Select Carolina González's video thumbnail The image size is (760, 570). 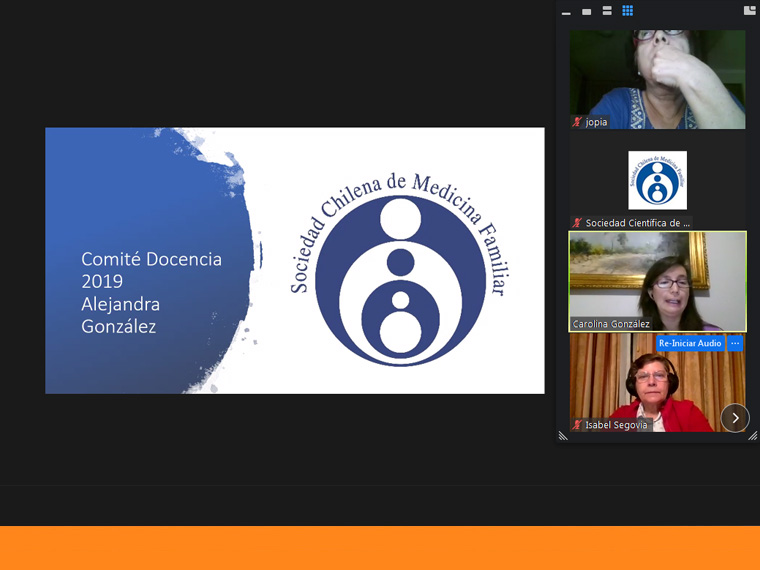[658, 282]
